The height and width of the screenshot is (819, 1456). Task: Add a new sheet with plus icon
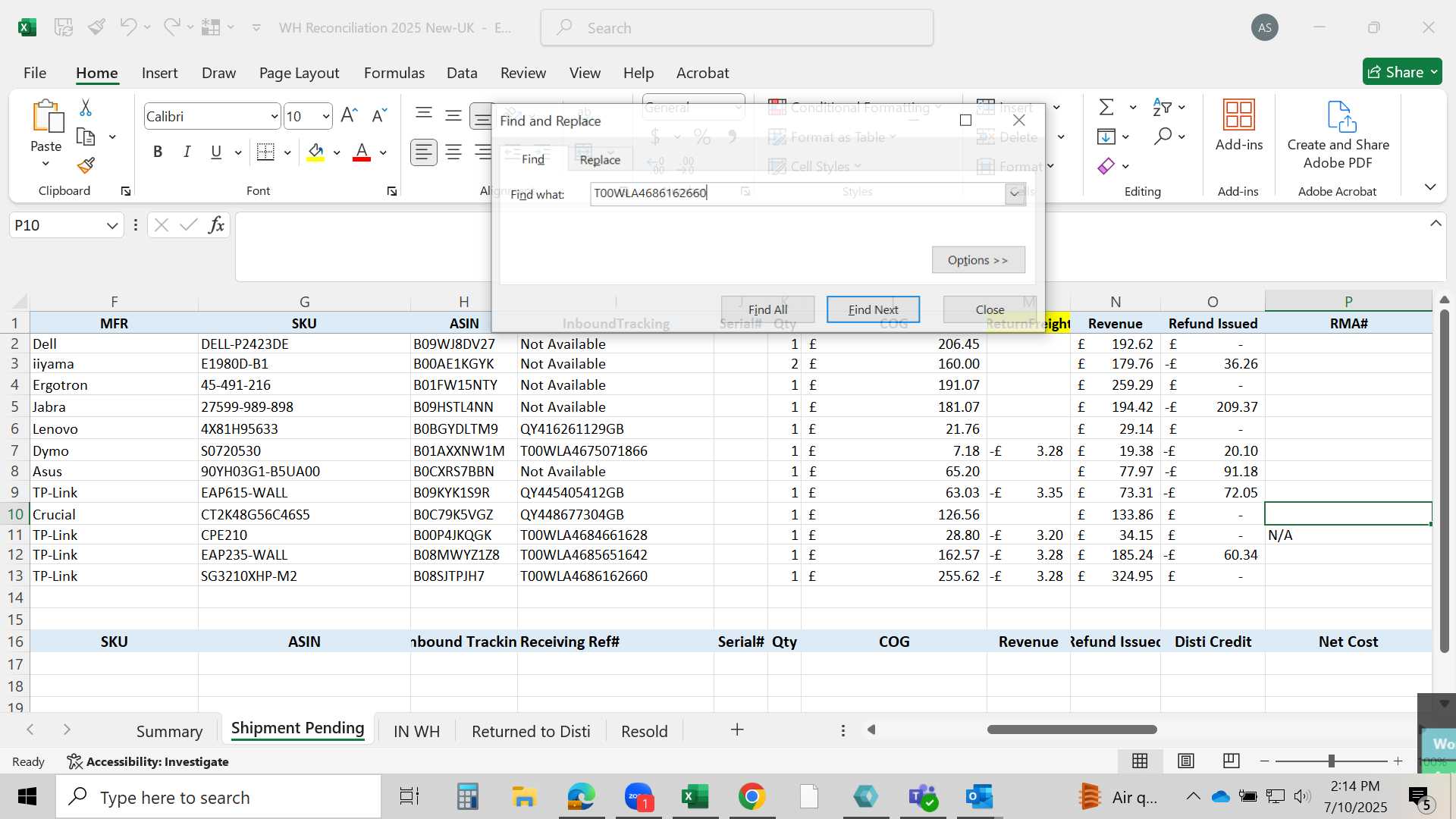click(x=737, y=730)
